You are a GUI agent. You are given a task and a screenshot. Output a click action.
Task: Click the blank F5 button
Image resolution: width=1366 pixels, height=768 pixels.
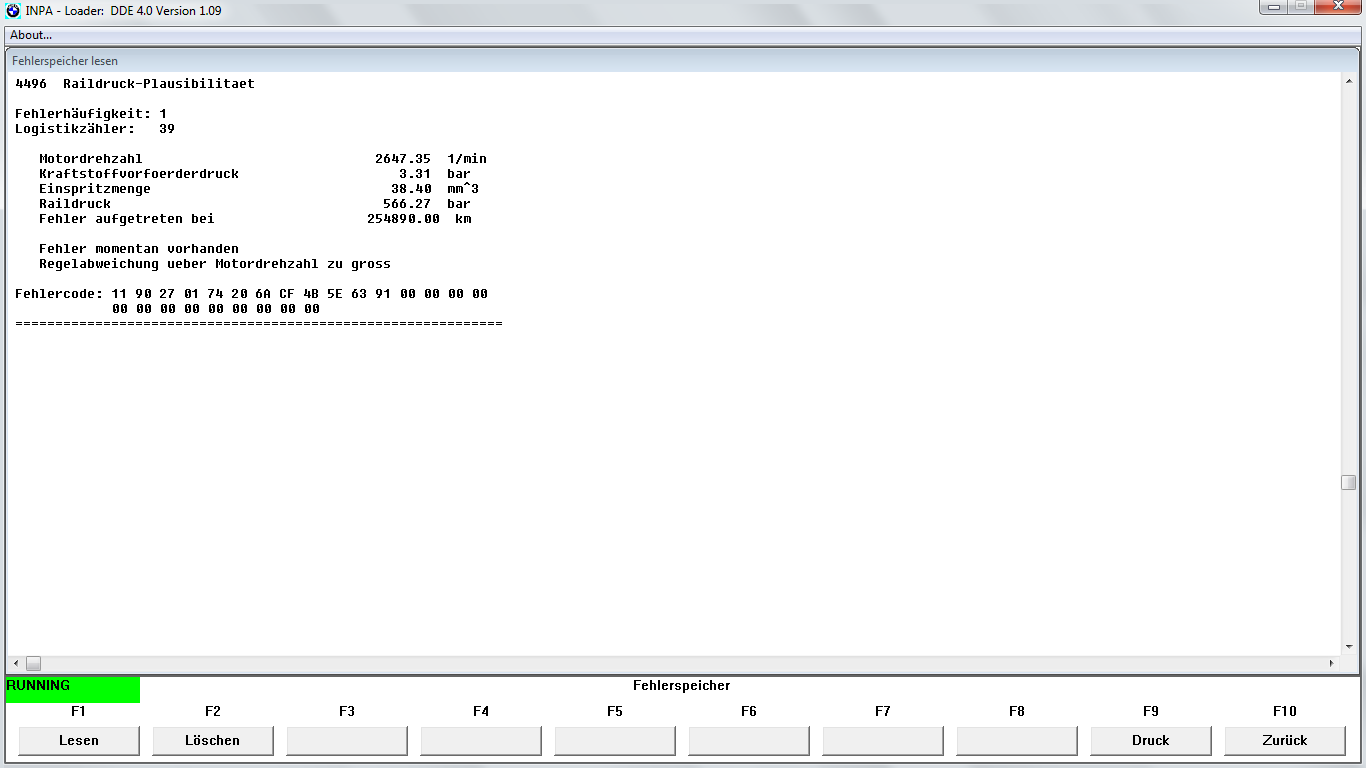(615, 740)
